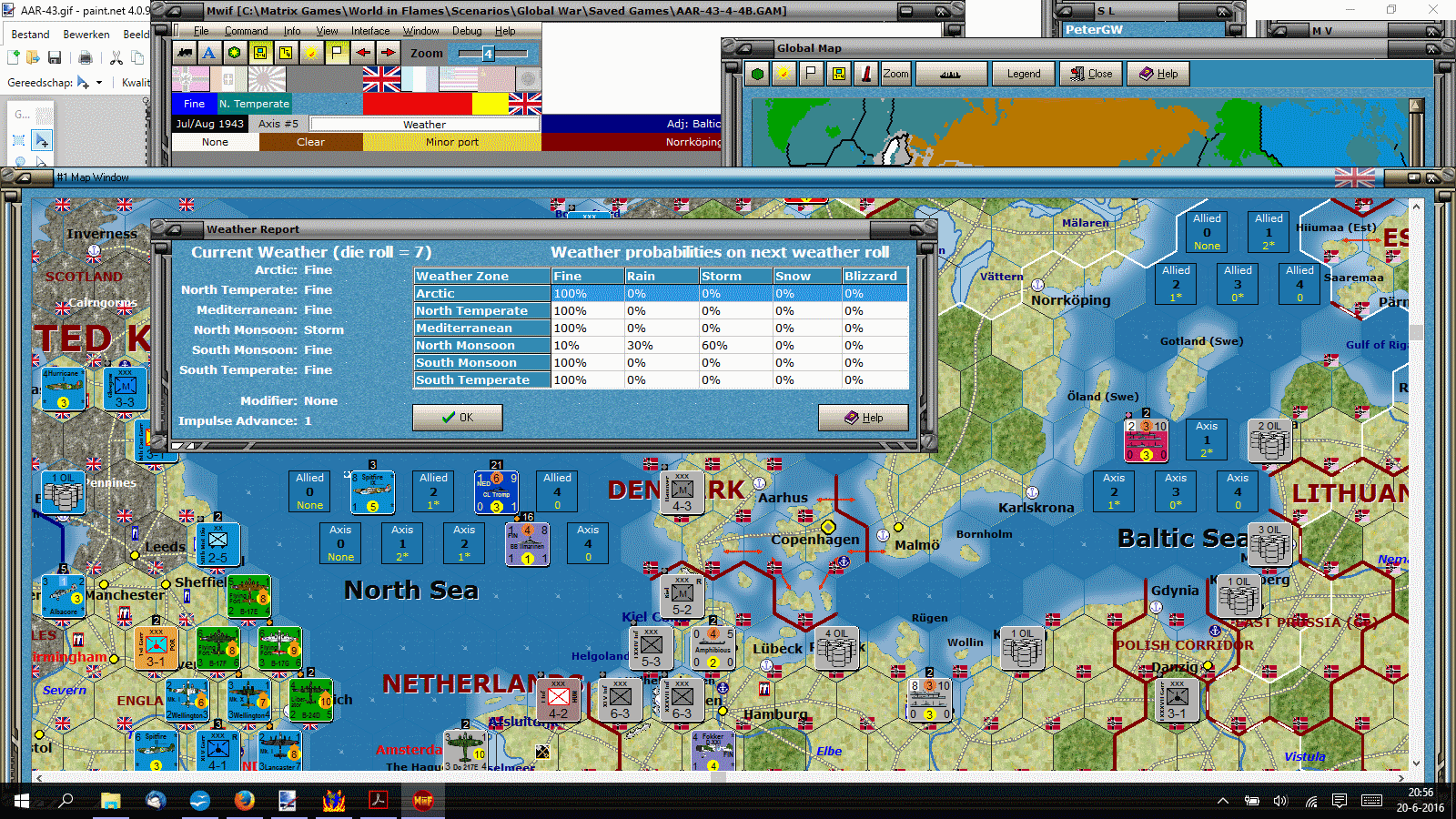Open Bewerken menu in paint.net

pos(86,35)
